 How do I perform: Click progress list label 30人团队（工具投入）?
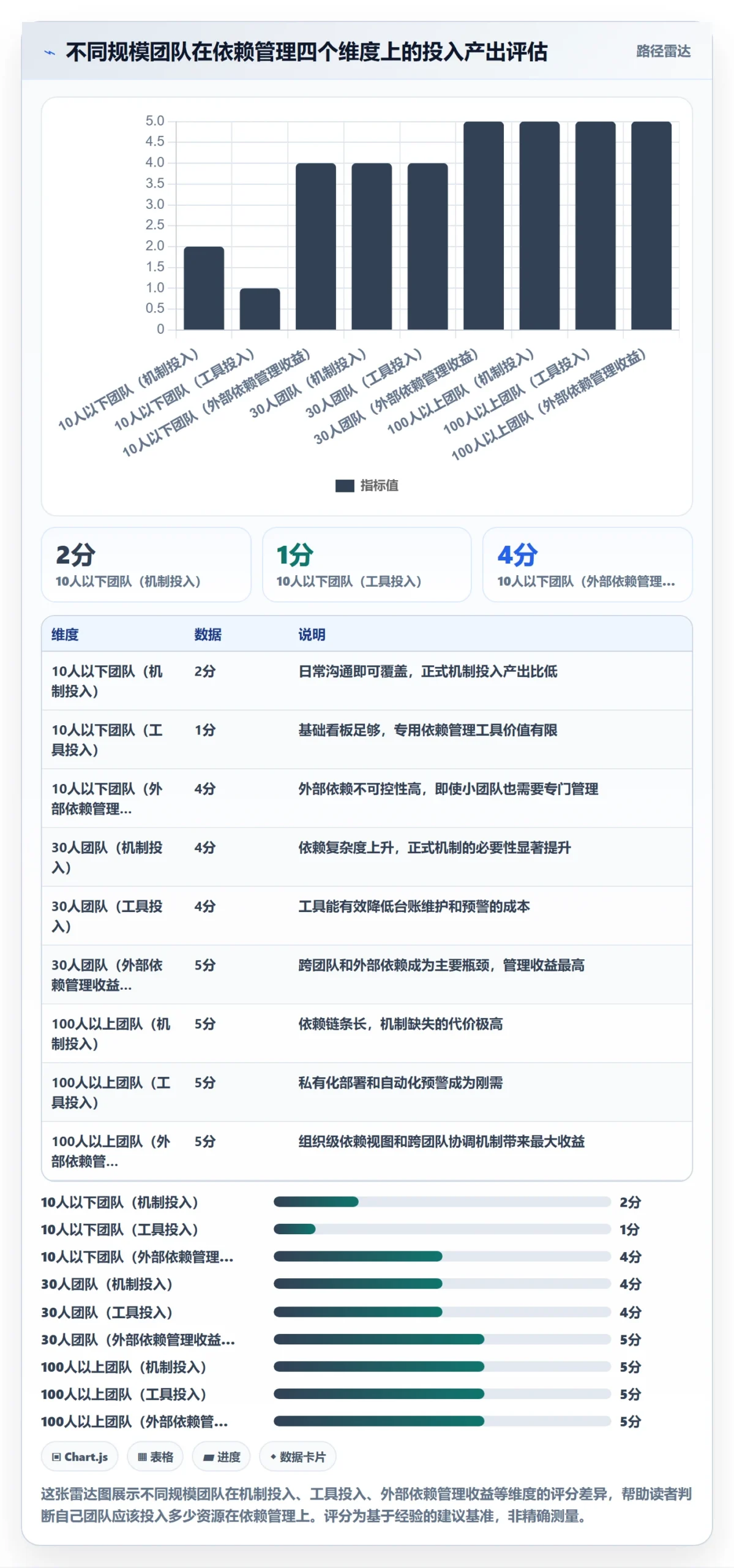(107, 1312)
